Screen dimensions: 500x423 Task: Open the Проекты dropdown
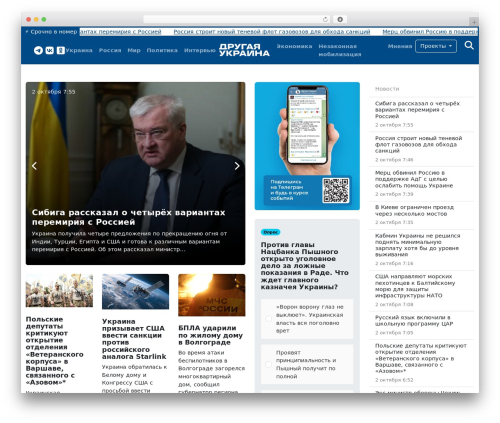(x=436, y=46)
